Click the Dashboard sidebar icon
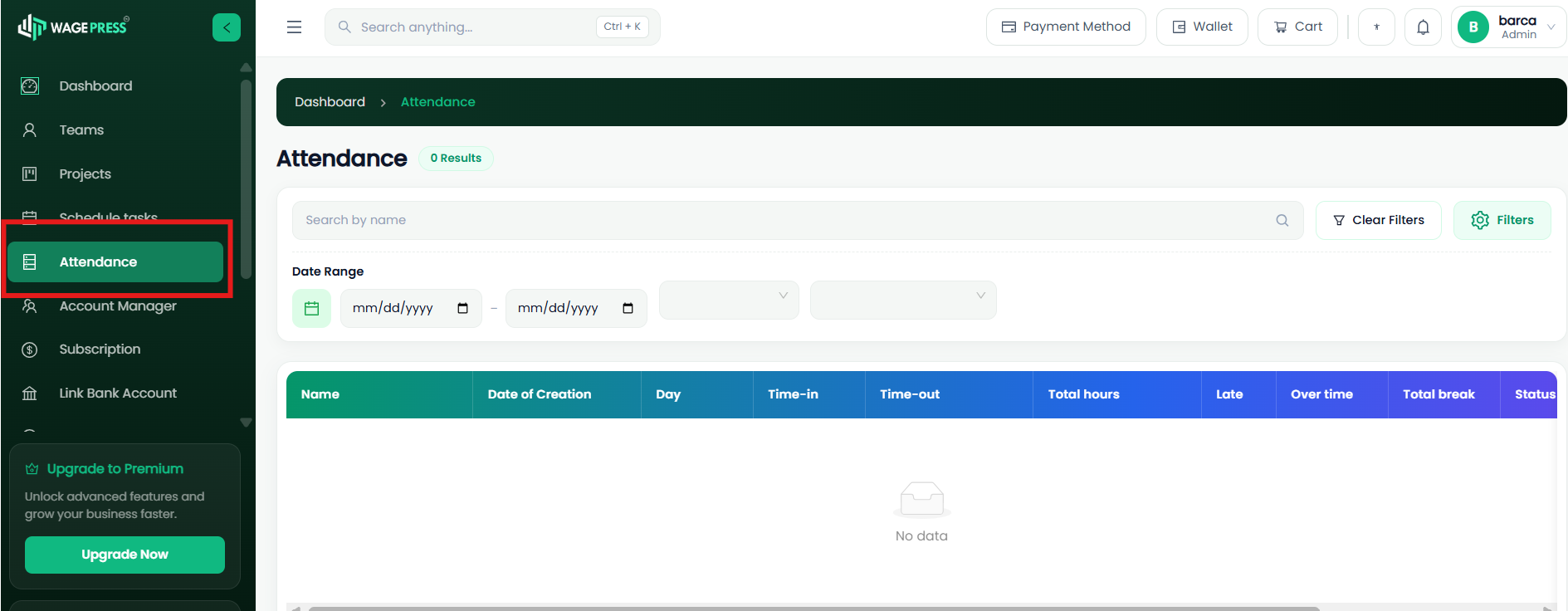The height and width of the screenshot is (611, 1568). click(x=30, y=86)
